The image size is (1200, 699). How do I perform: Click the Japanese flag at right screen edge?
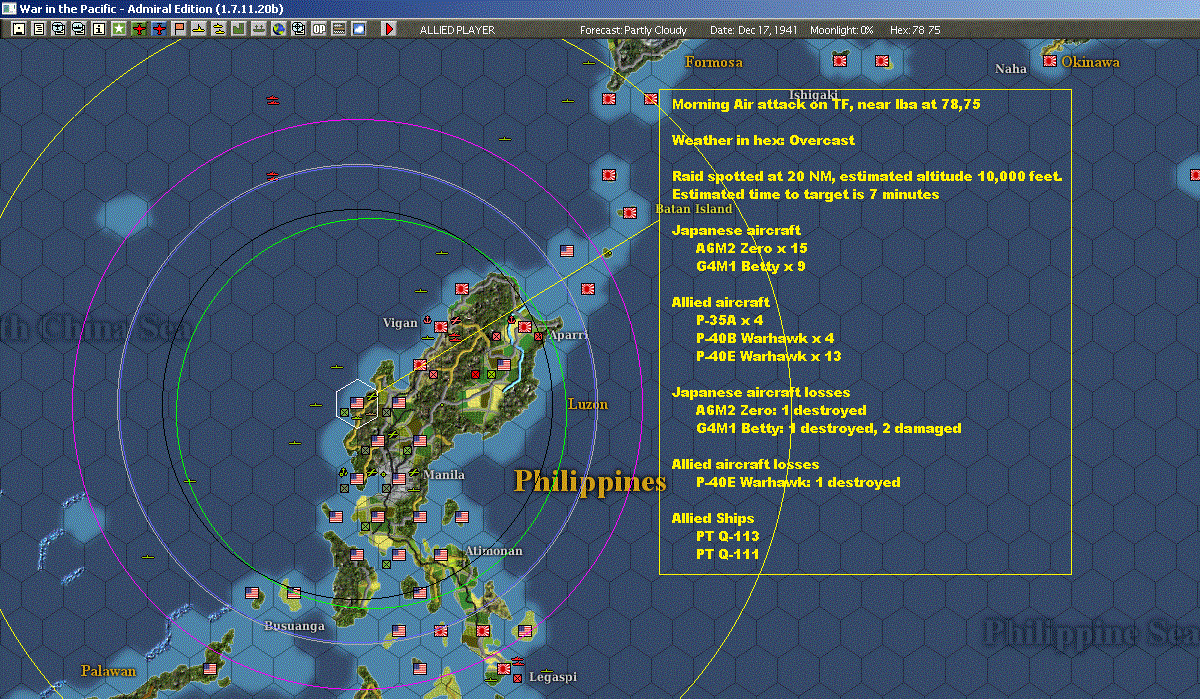pos(1196,174)
